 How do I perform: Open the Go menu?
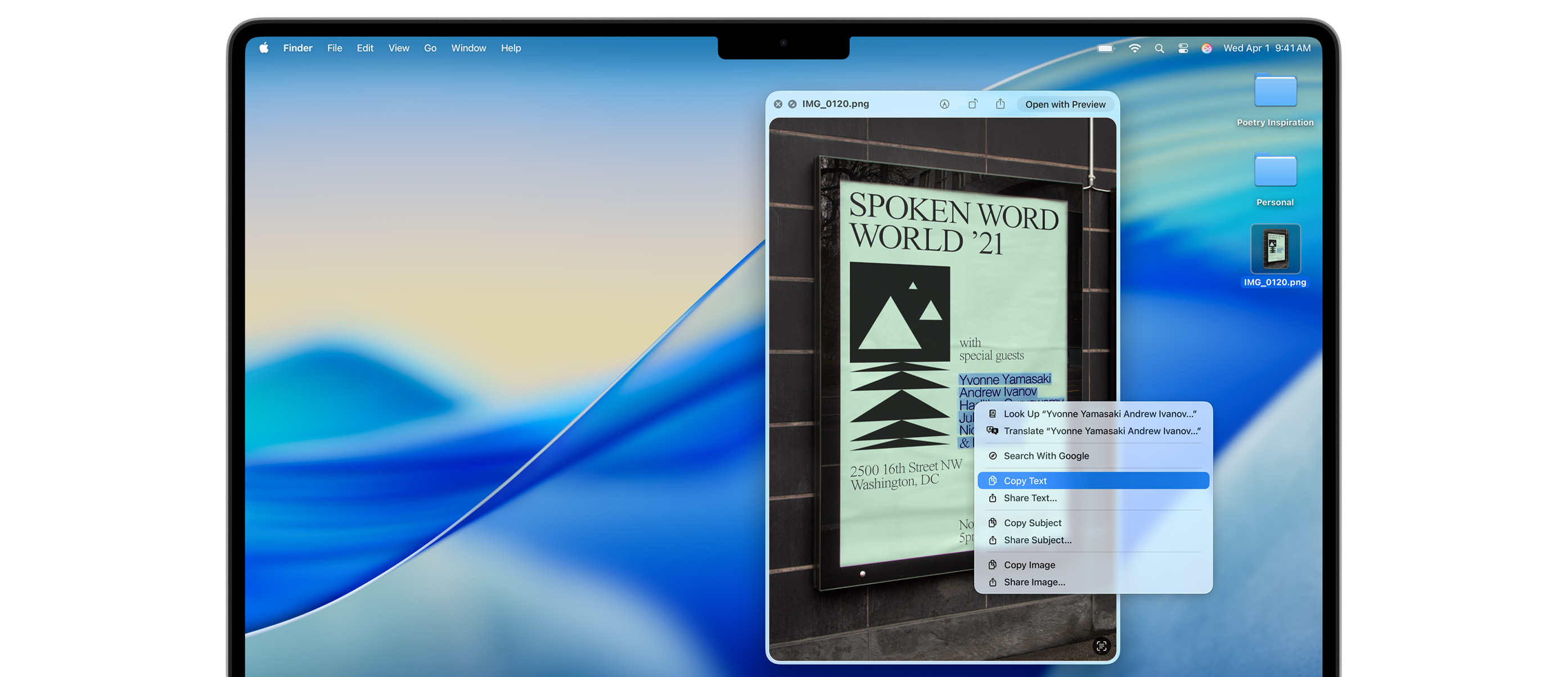430,48
